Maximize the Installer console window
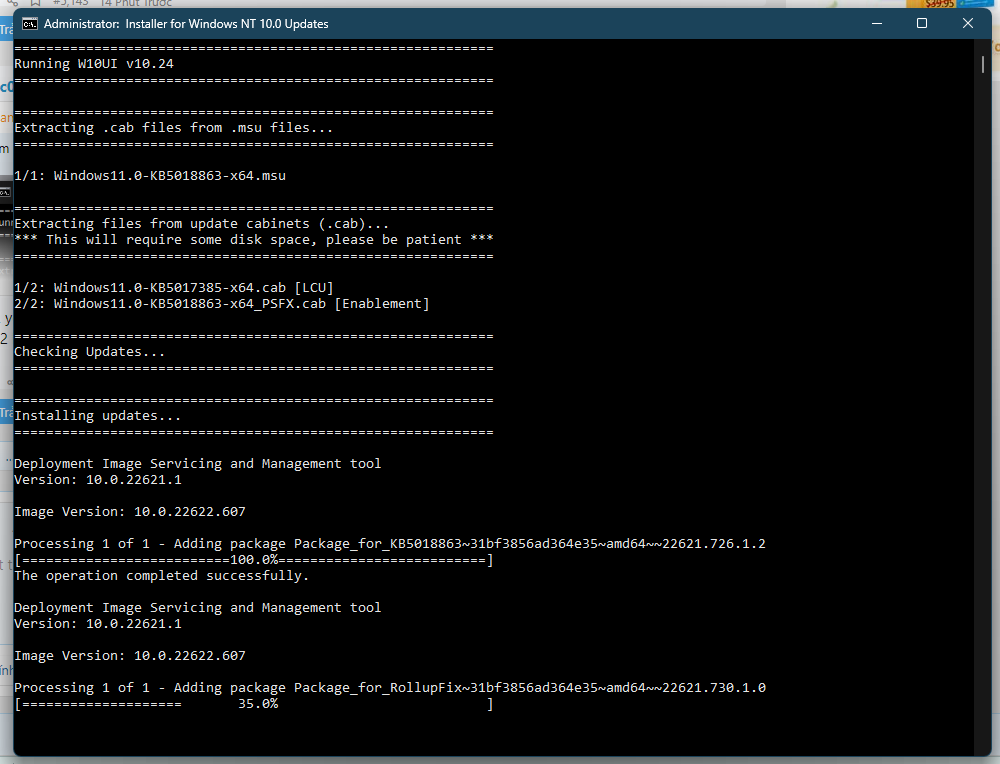1000x764 pixels. [x=922, y=24]
